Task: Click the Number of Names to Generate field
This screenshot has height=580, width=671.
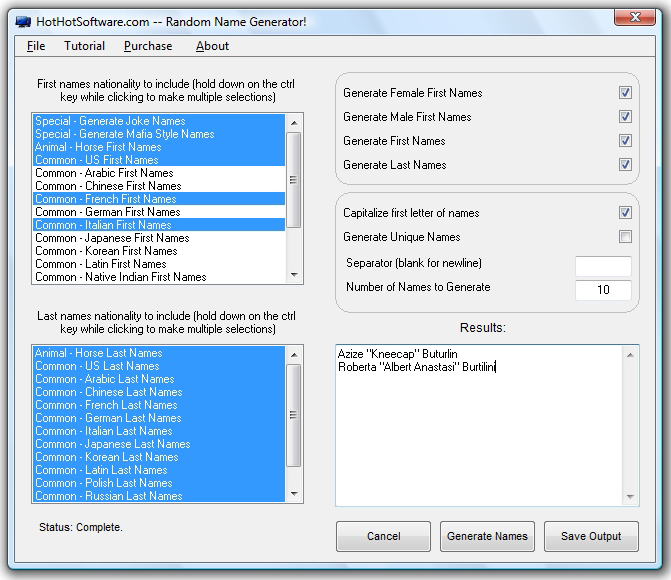Action: 603,290
